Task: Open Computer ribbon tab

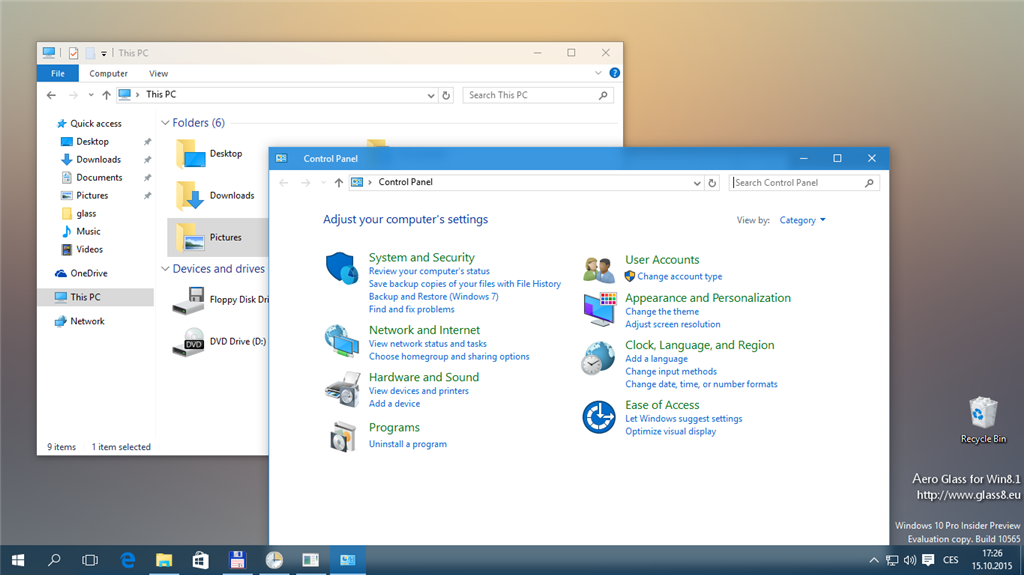Action: 108,74
